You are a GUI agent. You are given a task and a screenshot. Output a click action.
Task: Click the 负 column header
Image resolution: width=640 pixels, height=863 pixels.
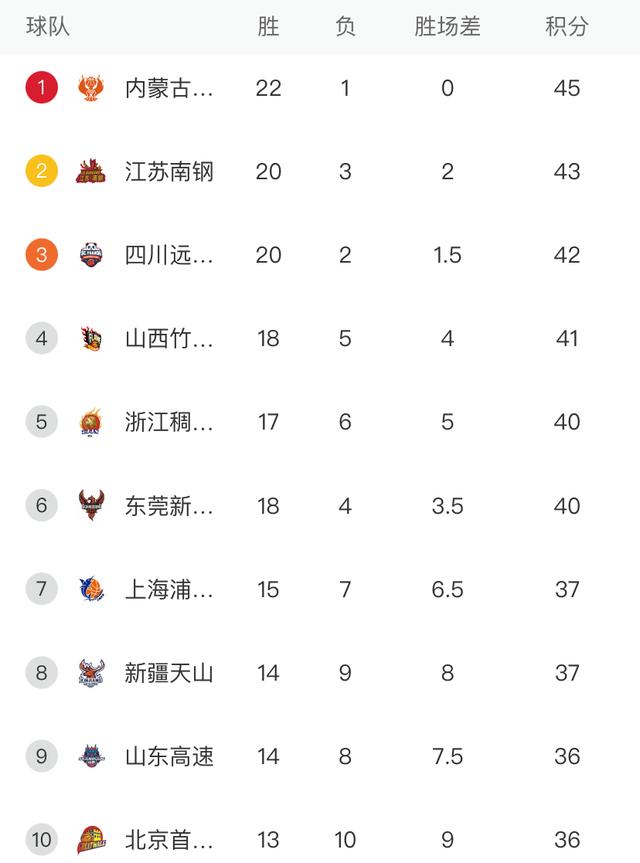click(345, 26)
